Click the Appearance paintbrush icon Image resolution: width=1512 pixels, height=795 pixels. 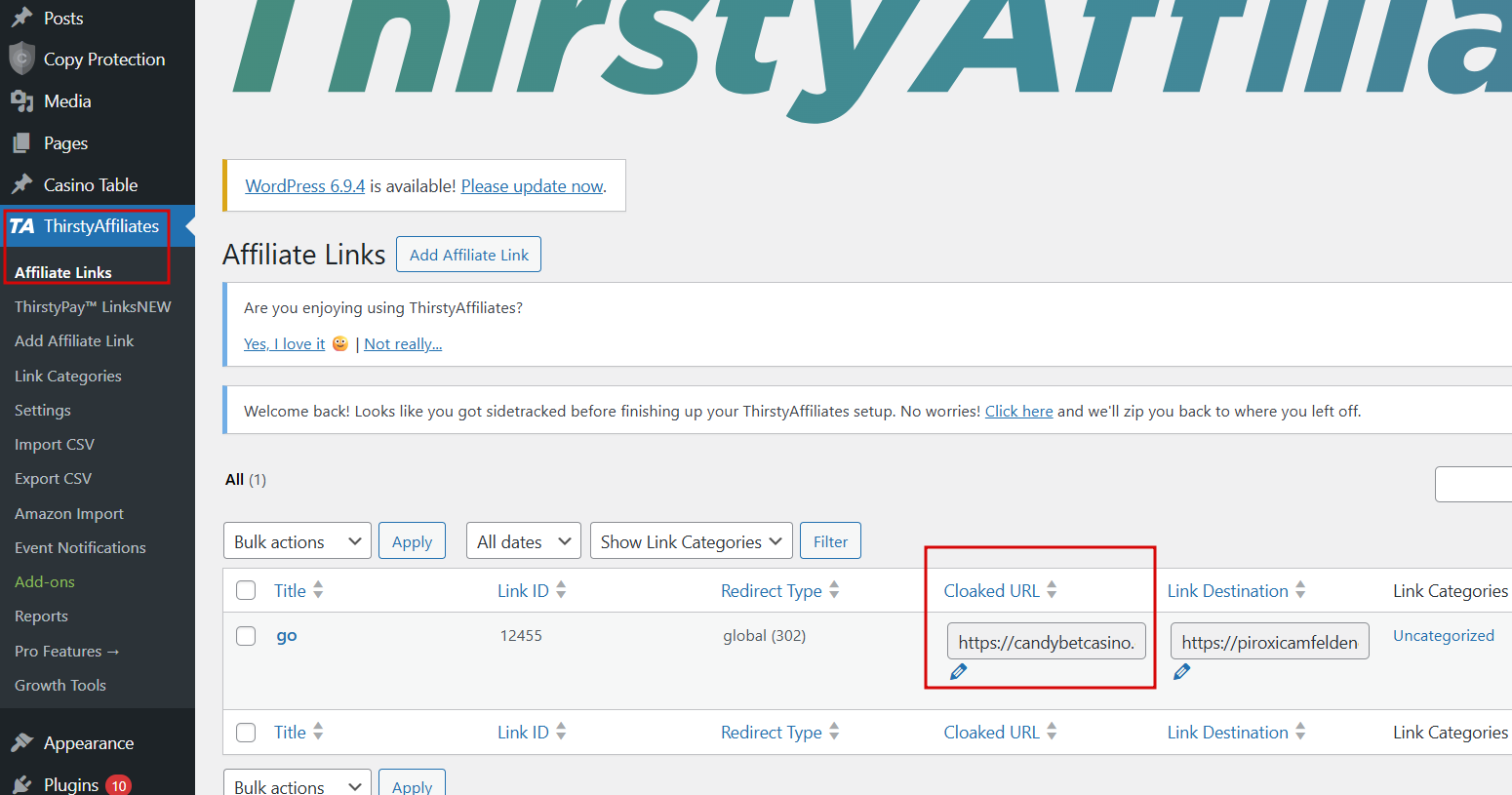click(21, 743)
